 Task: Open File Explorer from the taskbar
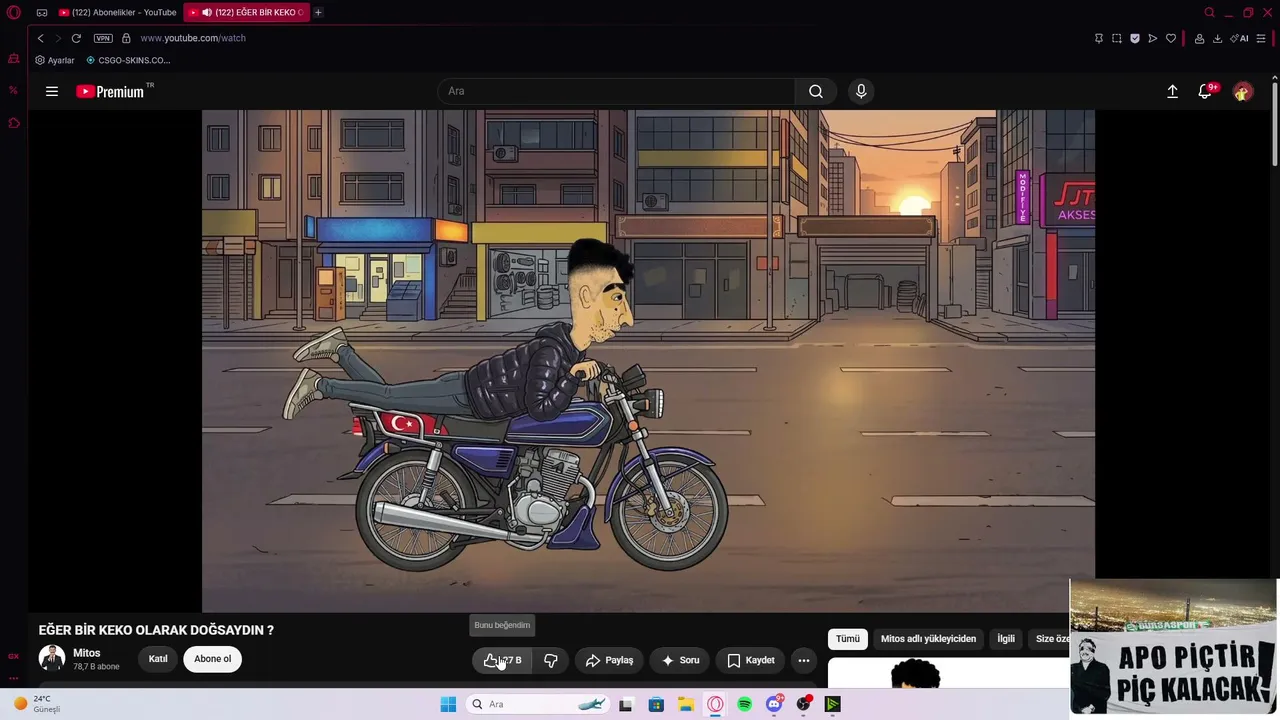coord(686,704)
